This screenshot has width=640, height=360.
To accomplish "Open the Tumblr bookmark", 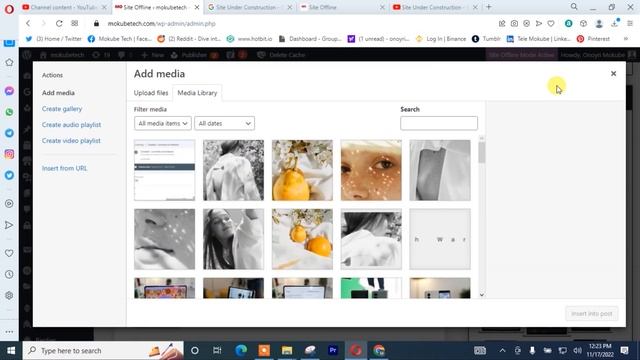I will coord(486,39).
